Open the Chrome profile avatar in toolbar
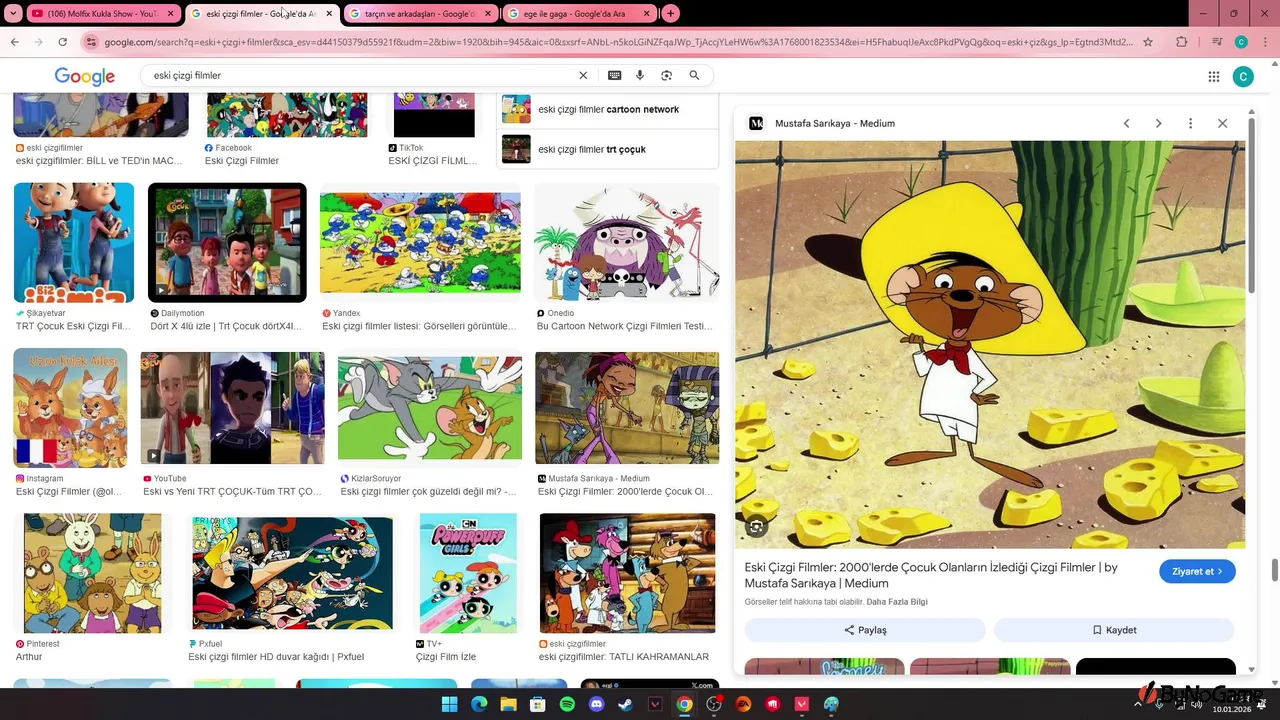1280x720 pixels. pos(1241,42)
